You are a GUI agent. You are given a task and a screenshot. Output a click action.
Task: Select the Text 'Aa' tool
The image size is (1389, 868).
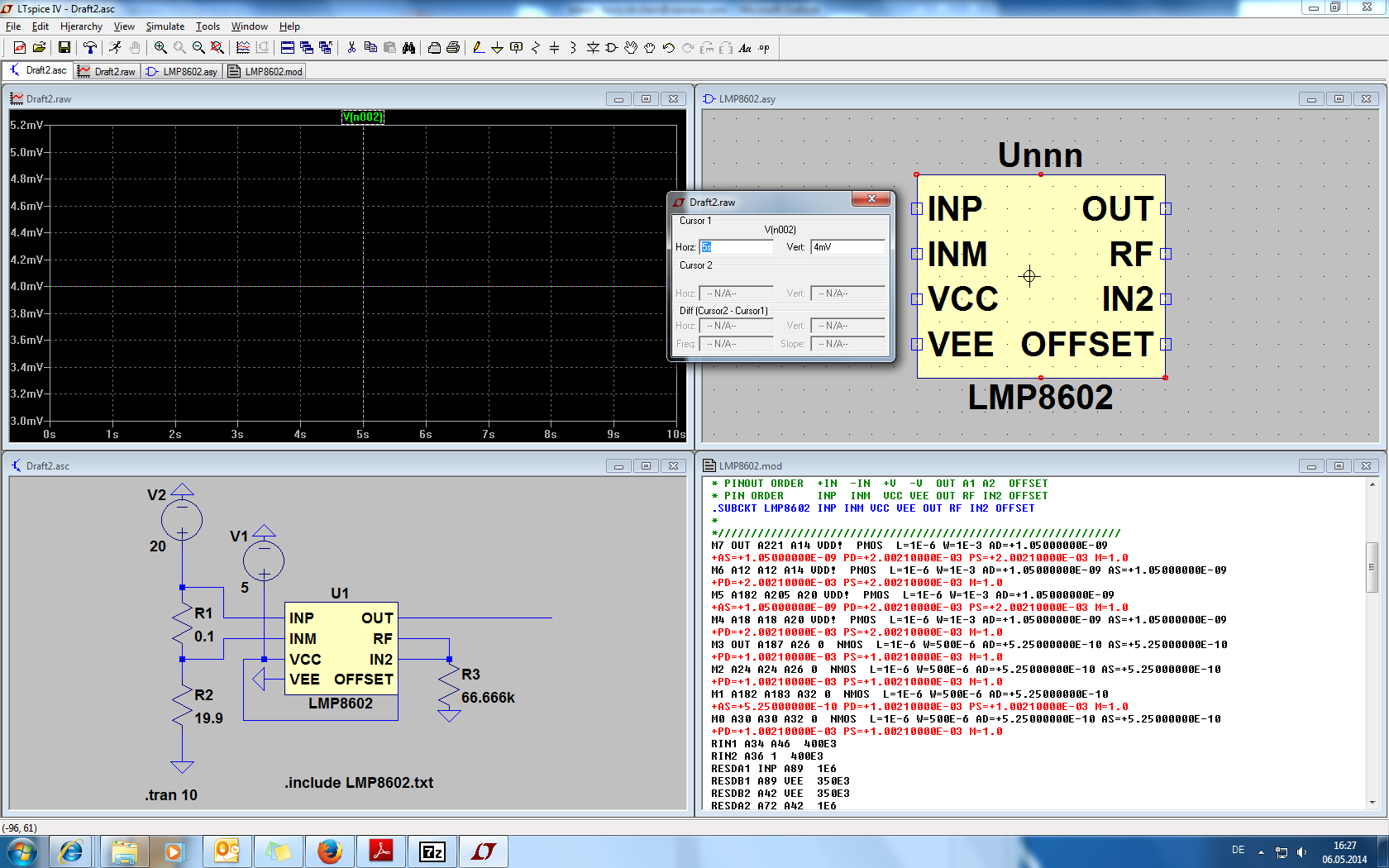click(x=745, y=48)
